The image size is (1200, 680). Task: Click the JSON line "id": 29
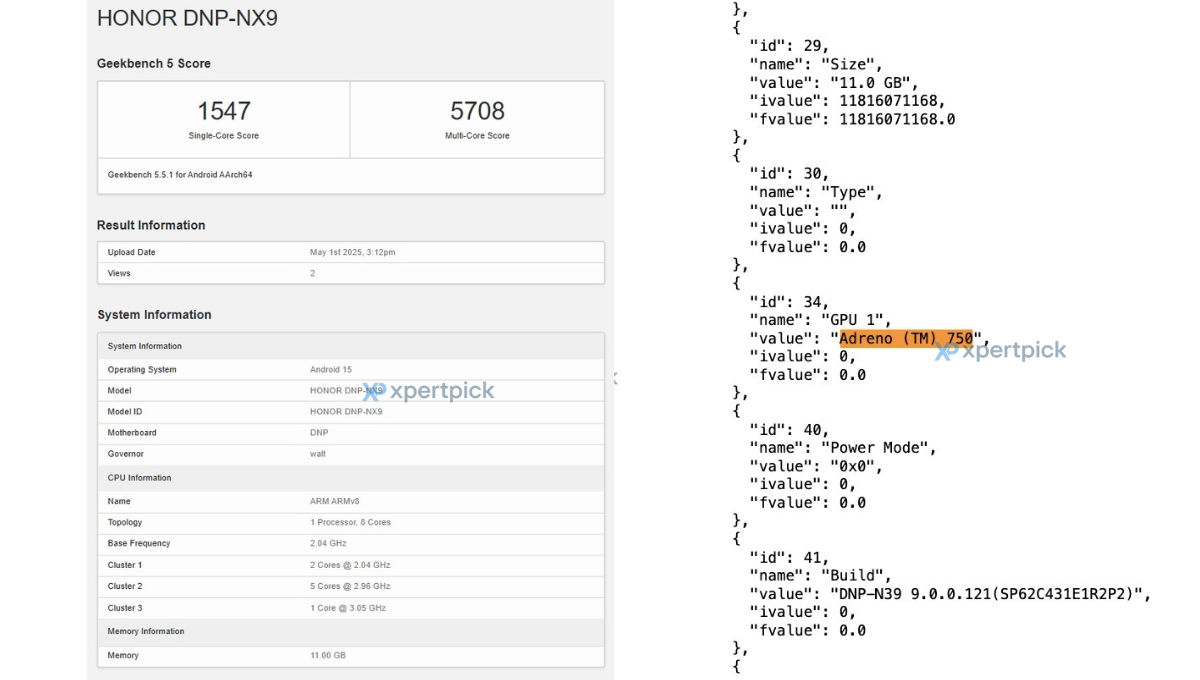[789, 46]
